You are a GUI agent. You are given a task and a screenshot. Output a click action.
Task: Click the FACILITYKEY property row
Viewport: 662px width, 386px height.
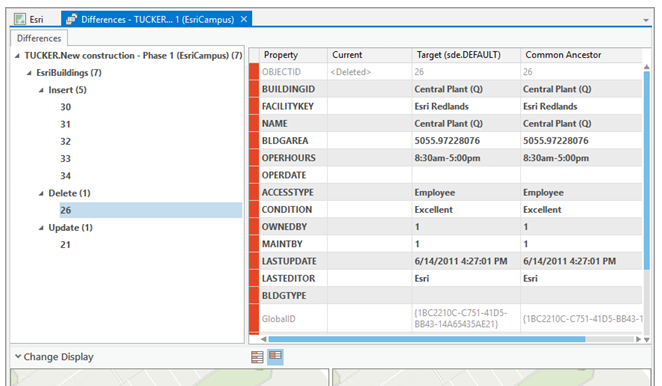446,106
